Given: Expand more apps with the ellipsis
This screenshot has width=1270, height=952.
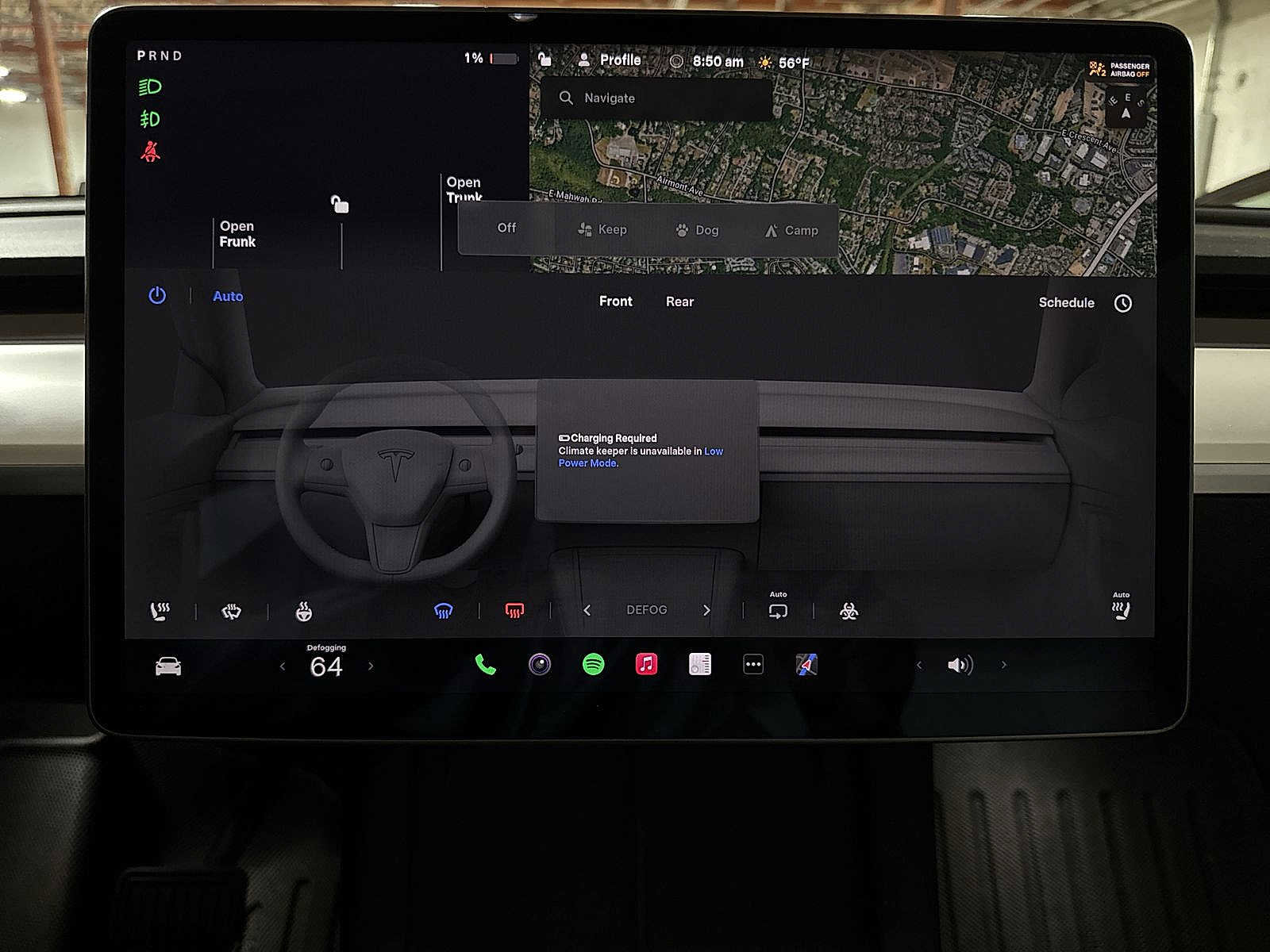Looking at the screenshot, I should (752, 665).
